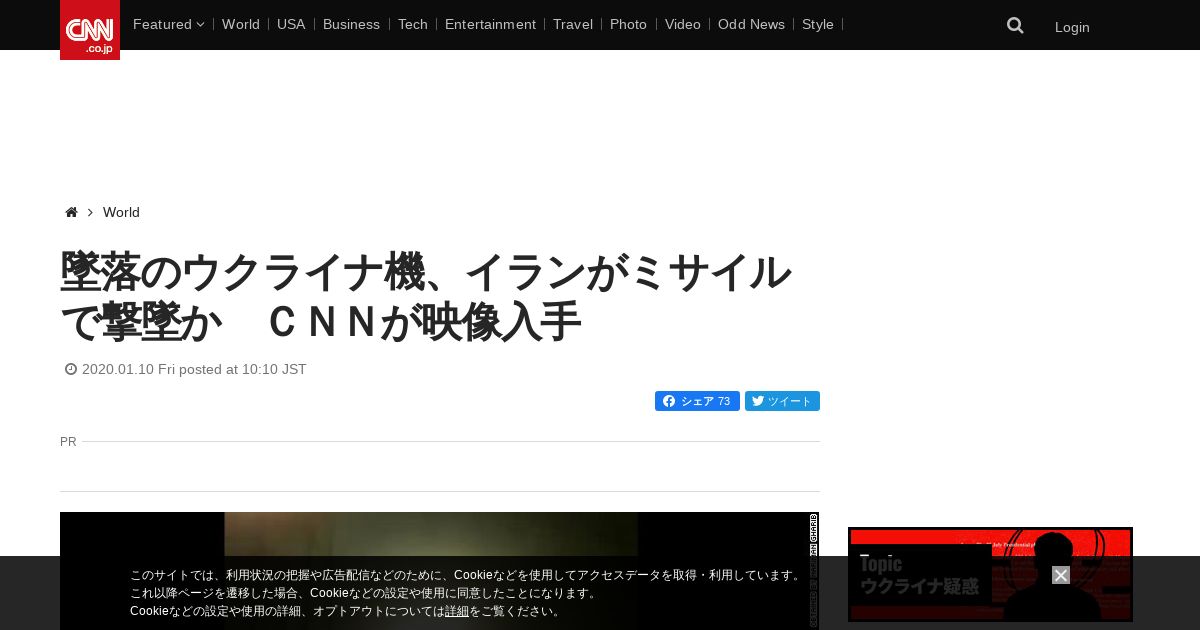Open the USA section
This screenshot has width=1200, height=630.
pyautogui.click(x=291, y=24)
